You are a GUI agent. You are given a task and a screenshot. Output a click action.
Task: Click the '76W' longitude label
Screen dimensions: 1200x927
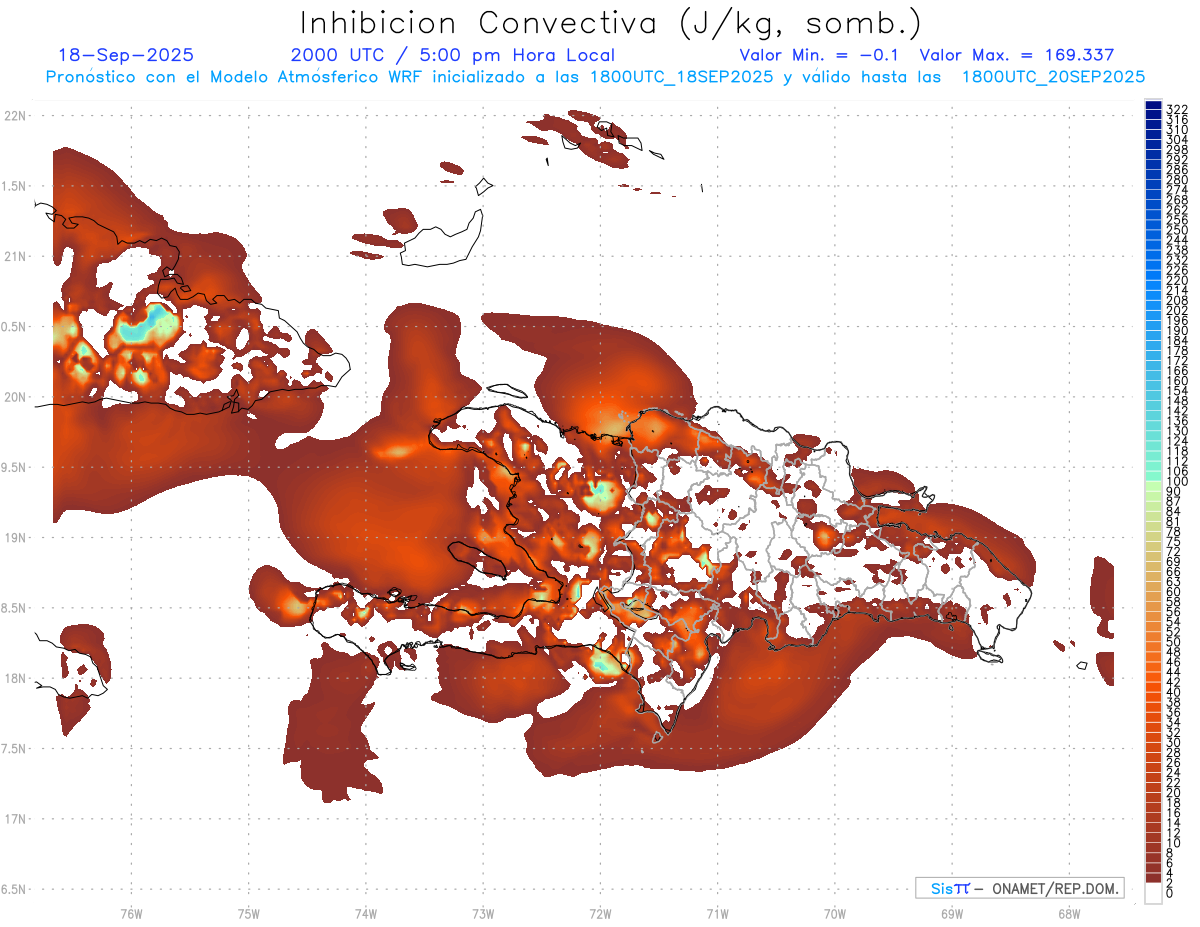131,913
